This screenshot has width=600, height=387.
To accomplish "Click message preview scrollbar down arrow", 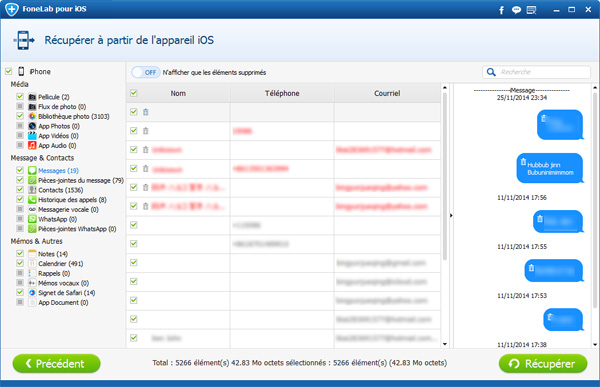I will [x=595, y=344].
